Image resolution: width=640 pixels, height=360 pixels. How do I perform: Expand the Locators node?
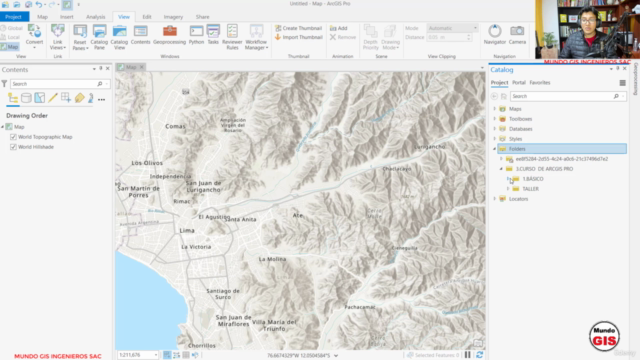point(495,199)
